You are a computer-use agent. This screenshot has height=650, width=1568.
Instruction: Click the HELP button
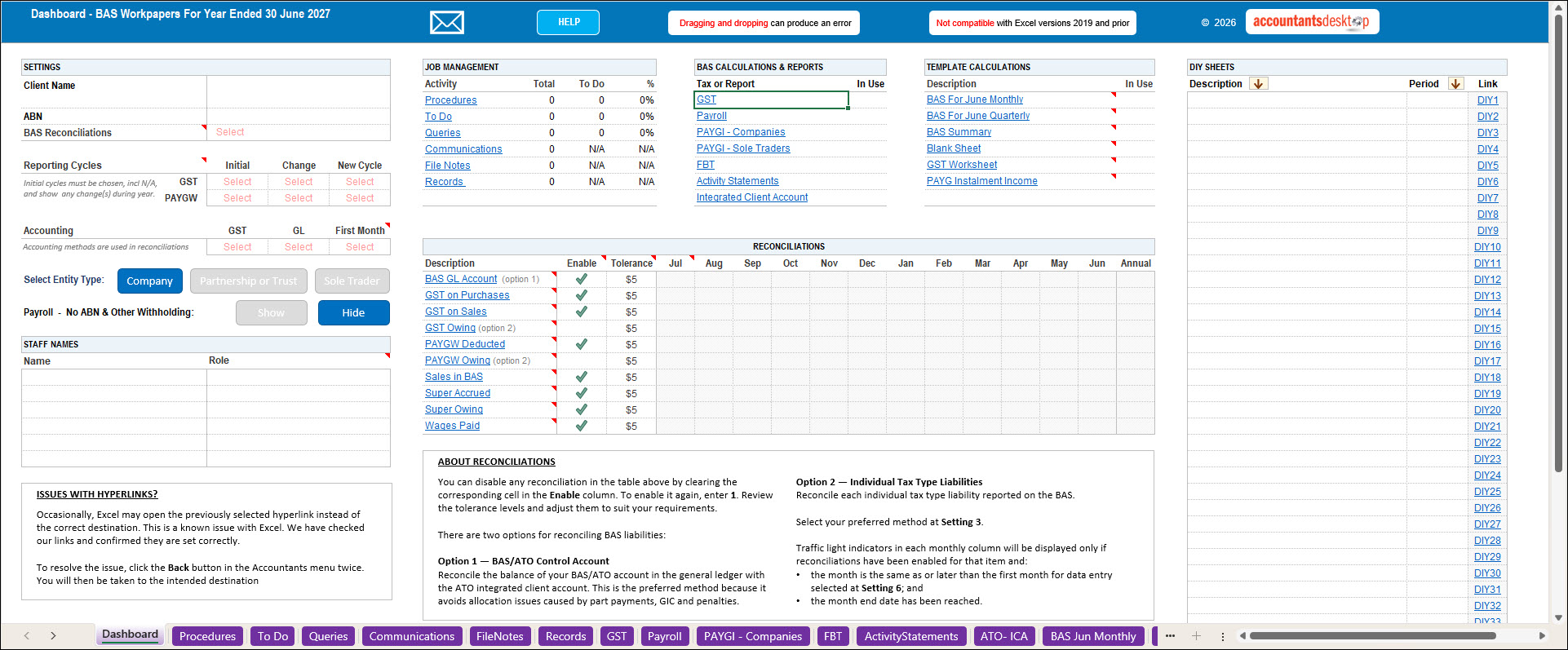(569, 22)
